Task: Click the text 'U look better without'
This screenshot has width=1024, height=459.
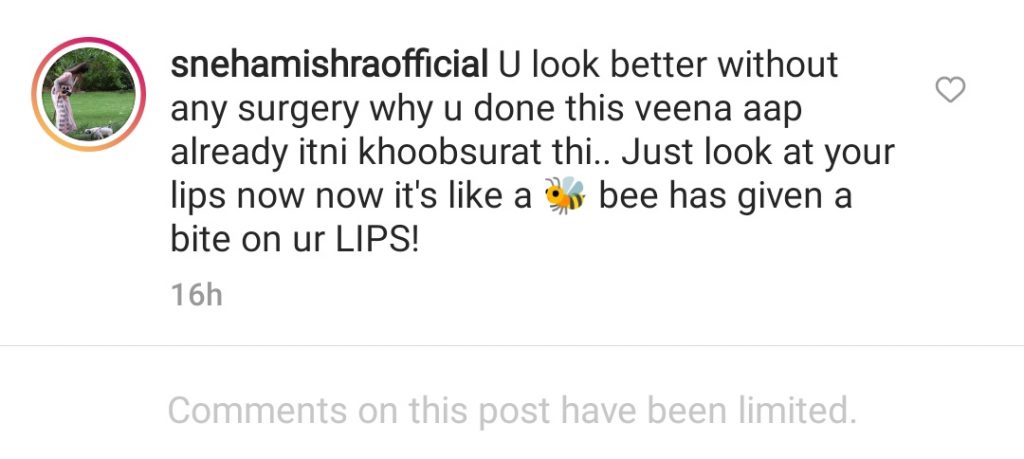Action: (668, 65)
